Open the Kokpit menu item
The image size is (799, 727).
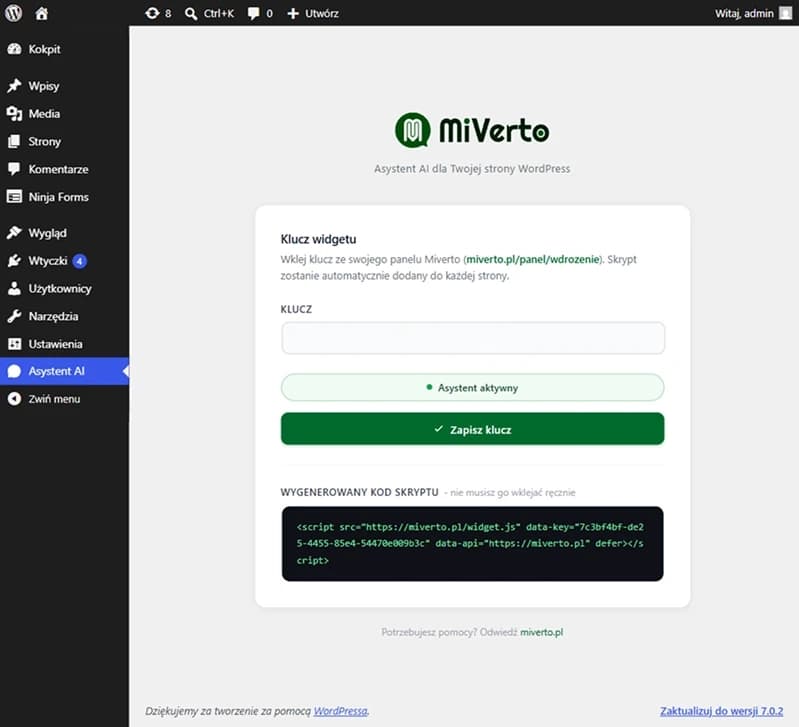64,49
